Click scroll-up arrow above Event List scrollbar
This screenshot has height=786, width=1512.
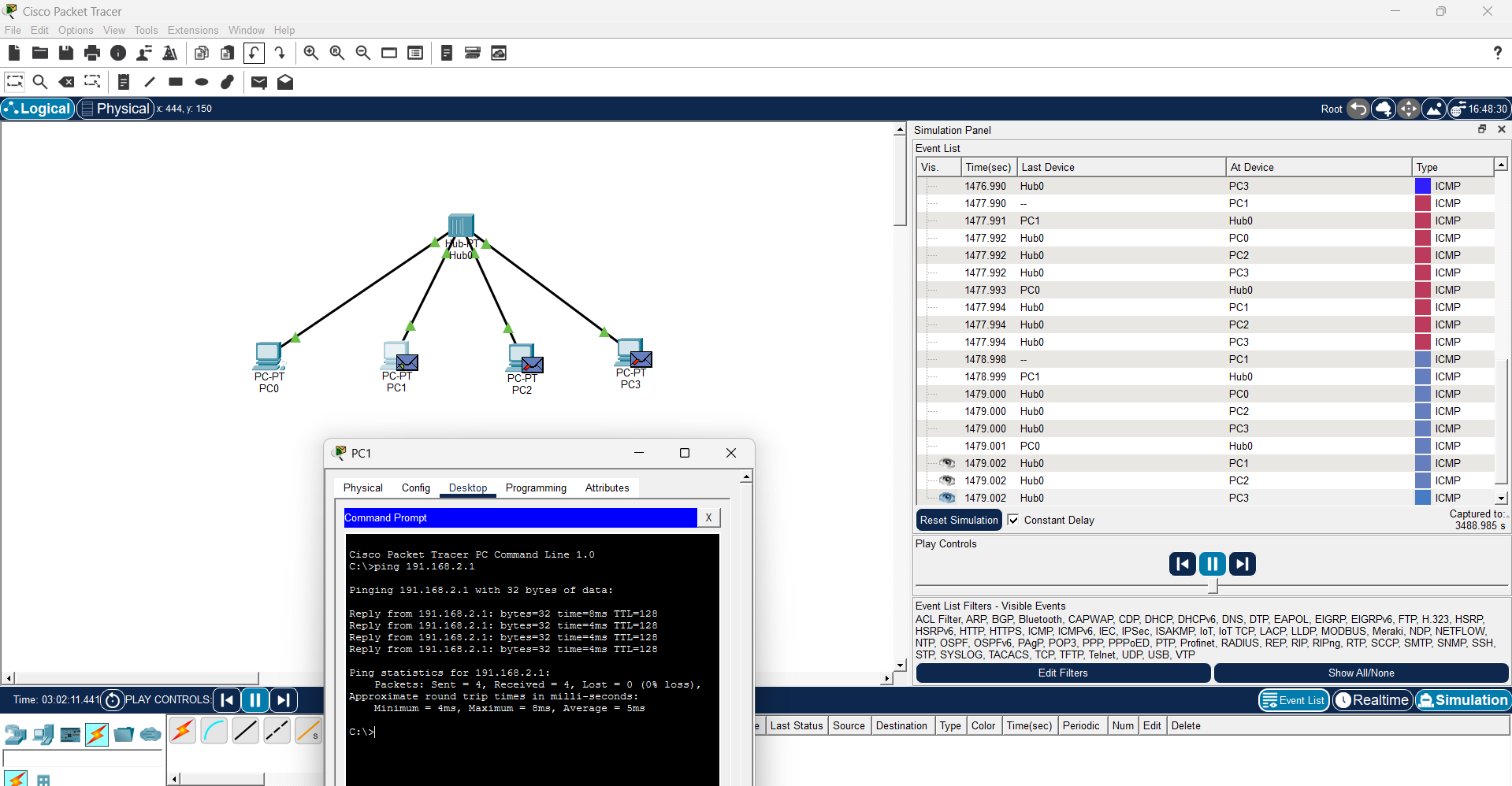pos(1501,165)
